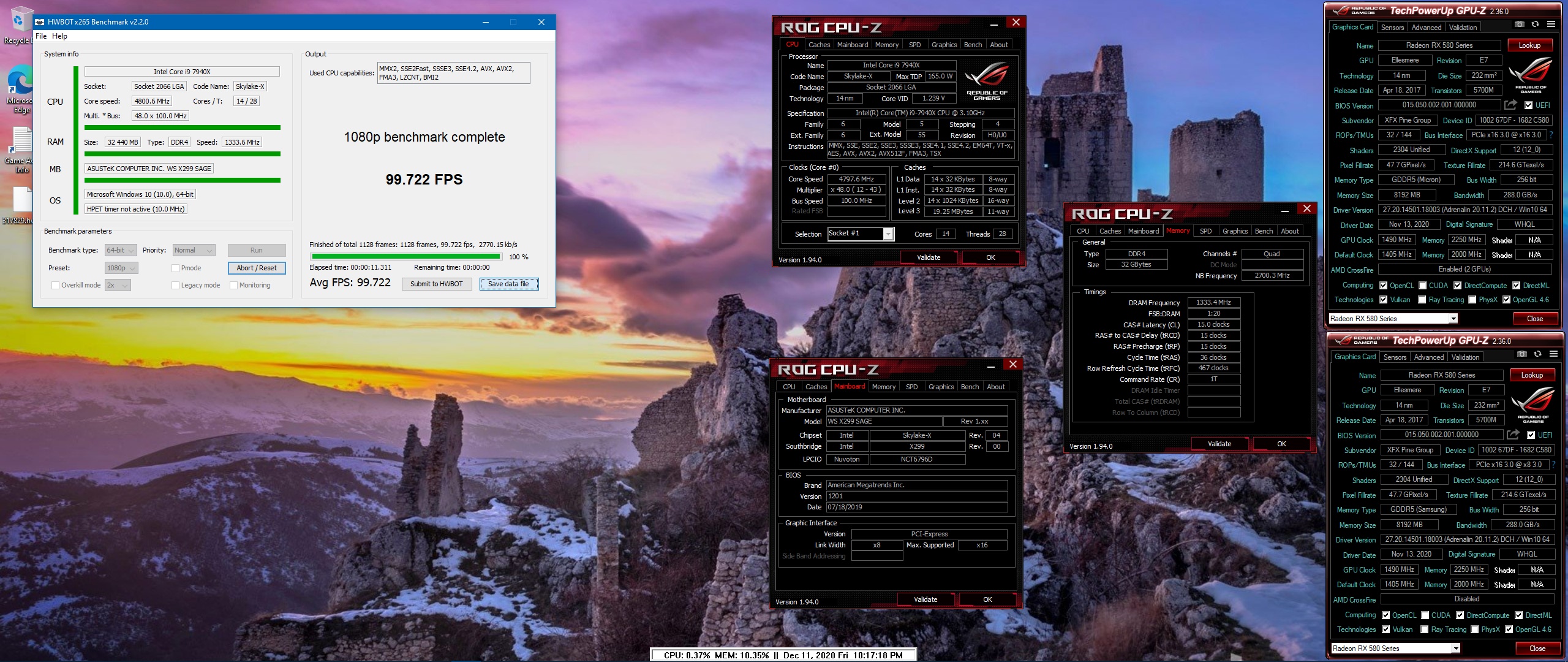The width and height of the screenshot is (1568, 662).
Task: Open the hamburger menu in lower GPU-Z
Action: 1553,354
